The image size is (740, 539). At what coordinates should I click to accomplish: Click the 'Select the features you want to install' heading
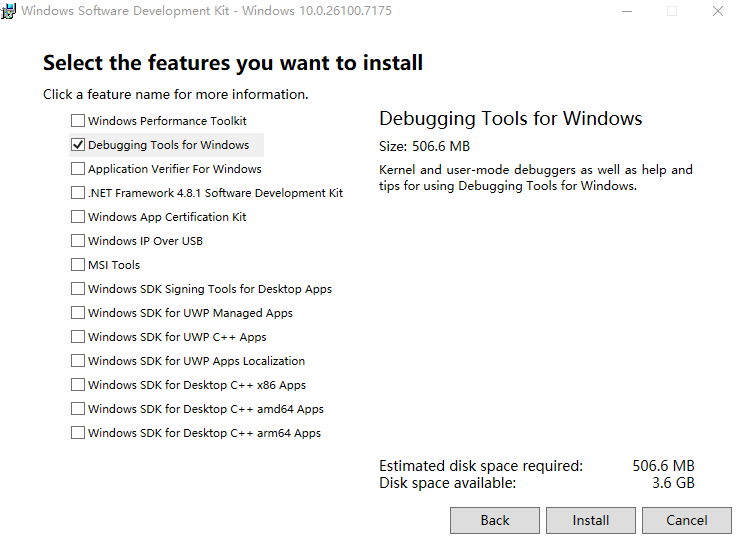[233, 63]
